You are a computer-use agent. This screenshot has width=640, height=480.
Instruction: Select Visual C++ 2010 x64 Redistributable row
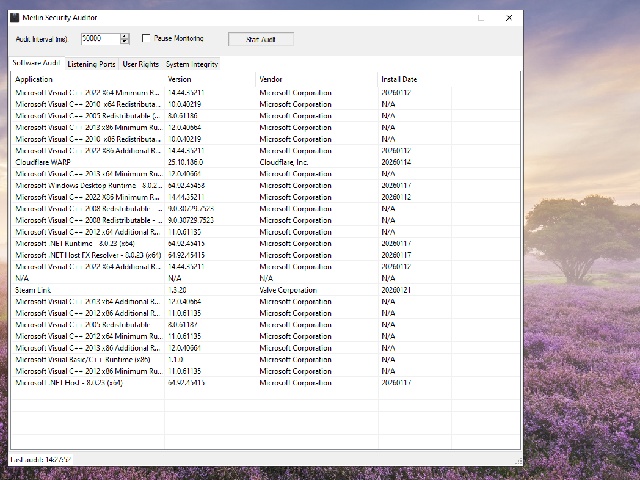click(x=265, y=104)
